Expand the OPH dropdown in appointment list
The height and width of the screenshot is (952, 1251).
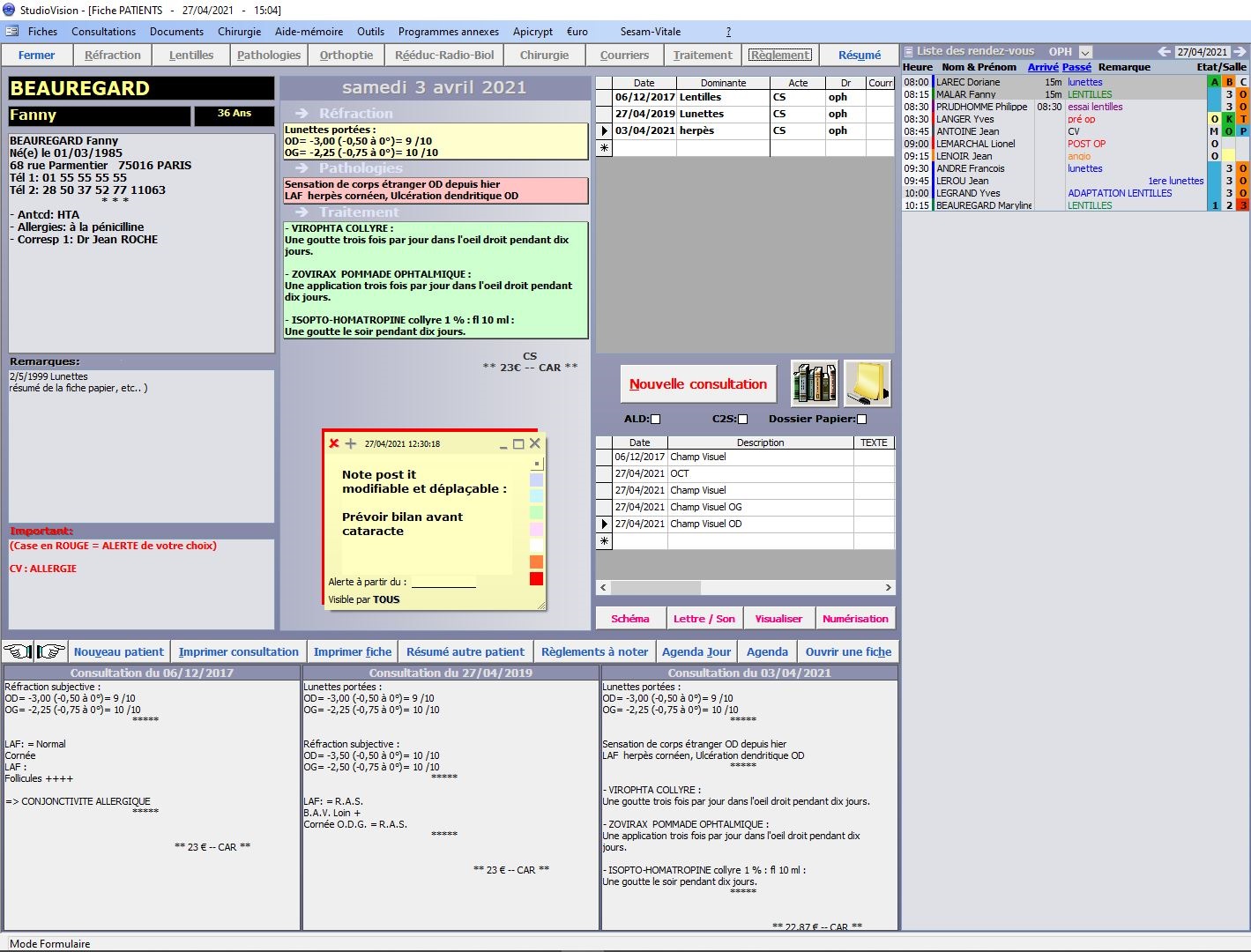1085,52
